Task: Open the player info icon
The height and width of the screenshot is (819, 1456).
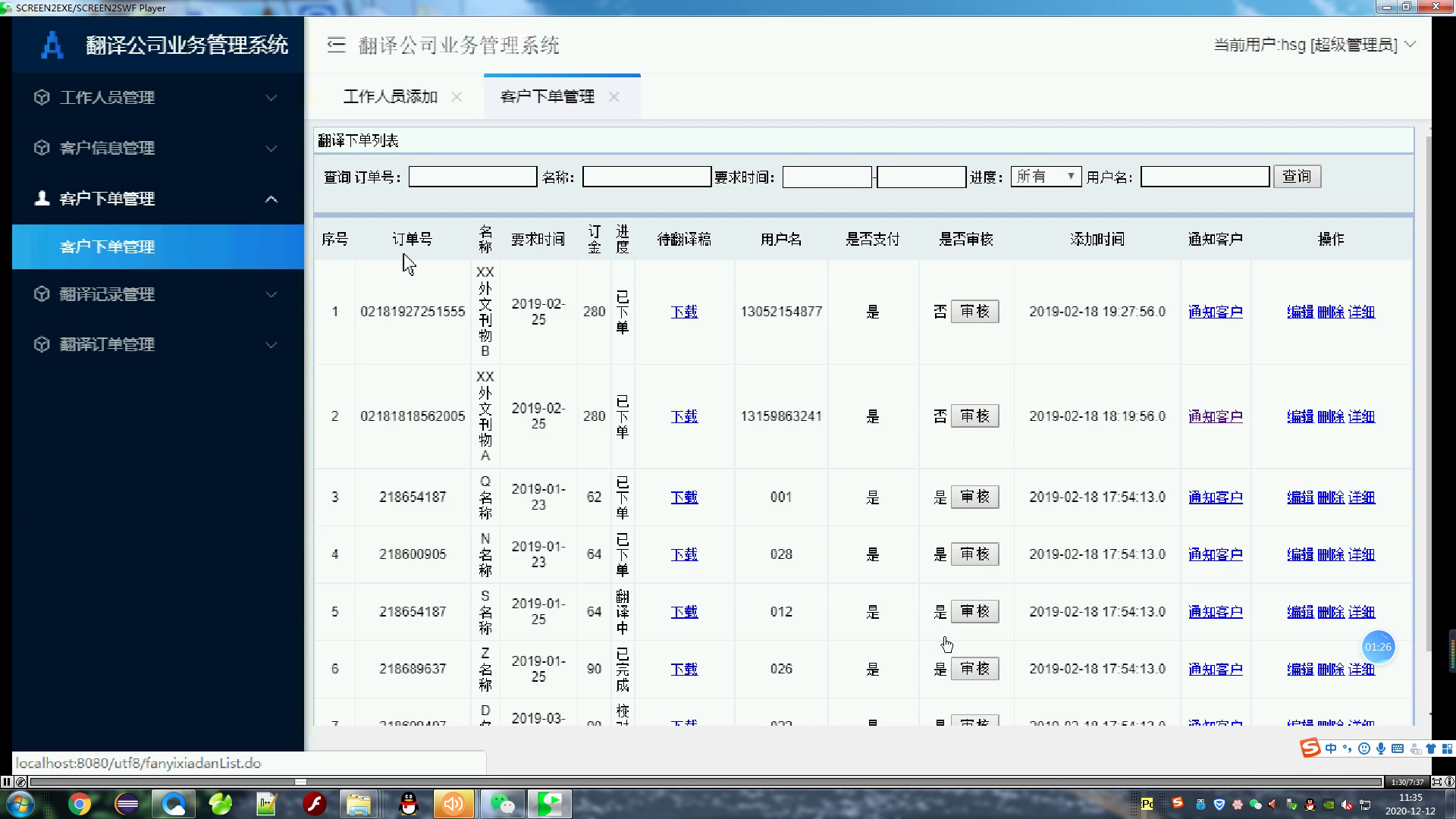Action: point(1449,782)
